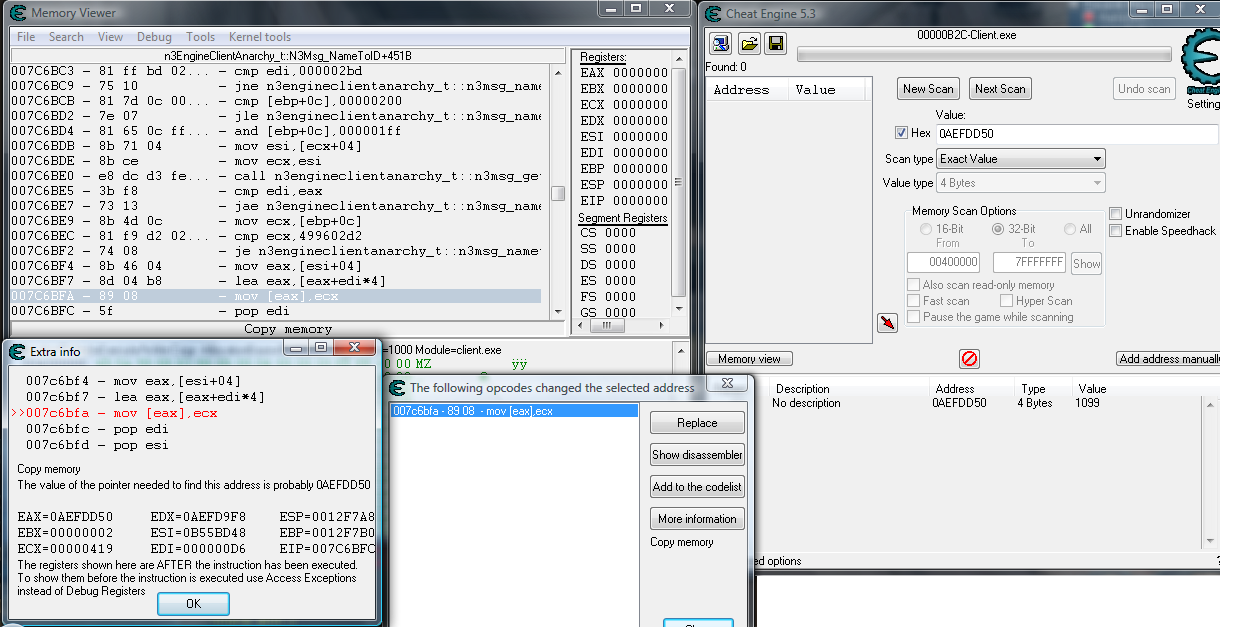
Task: Click the red circle clear list icon
Action: 968,359
